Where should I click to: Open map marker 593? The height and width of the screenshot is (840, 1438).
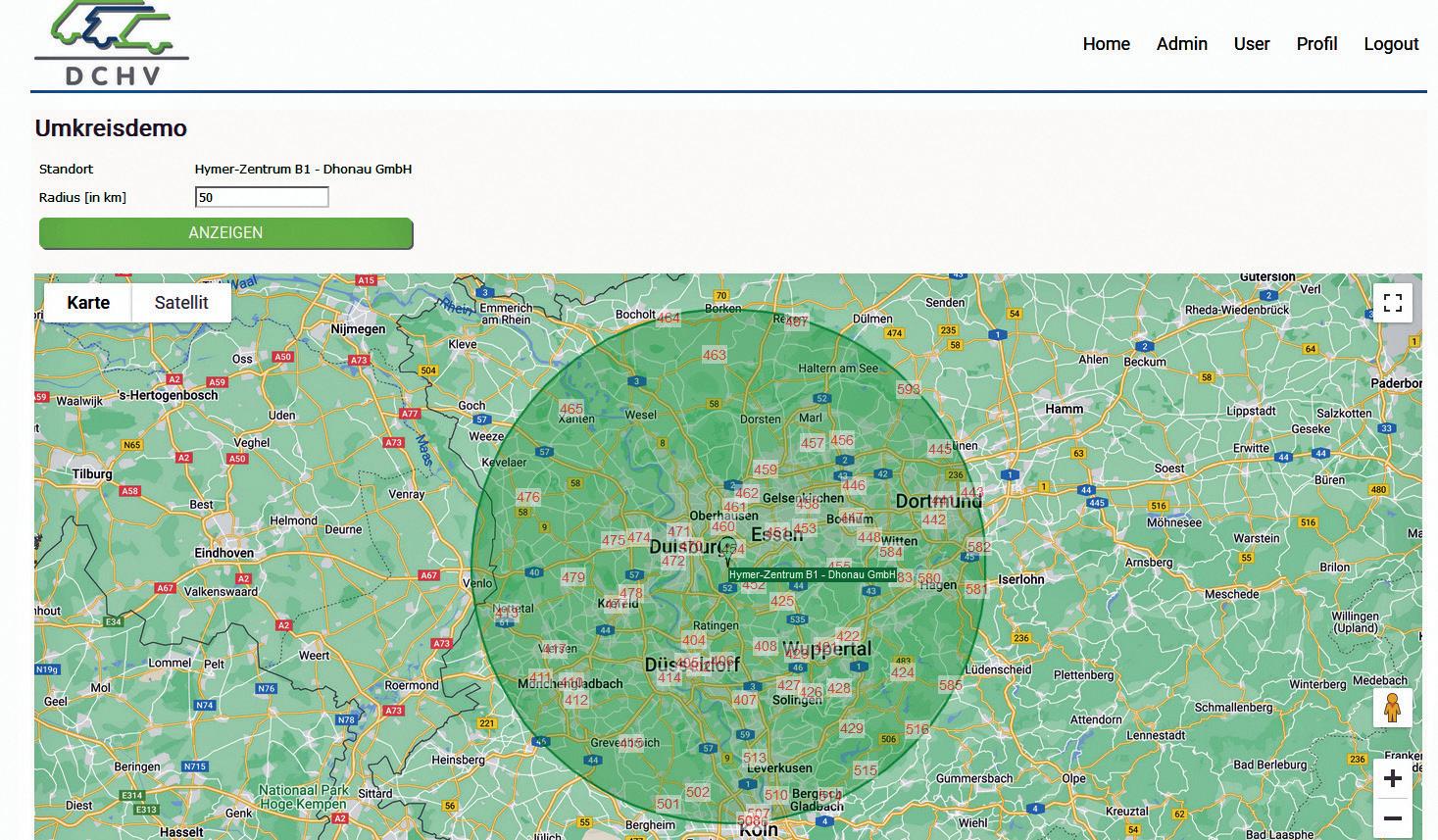coord(909,389)
